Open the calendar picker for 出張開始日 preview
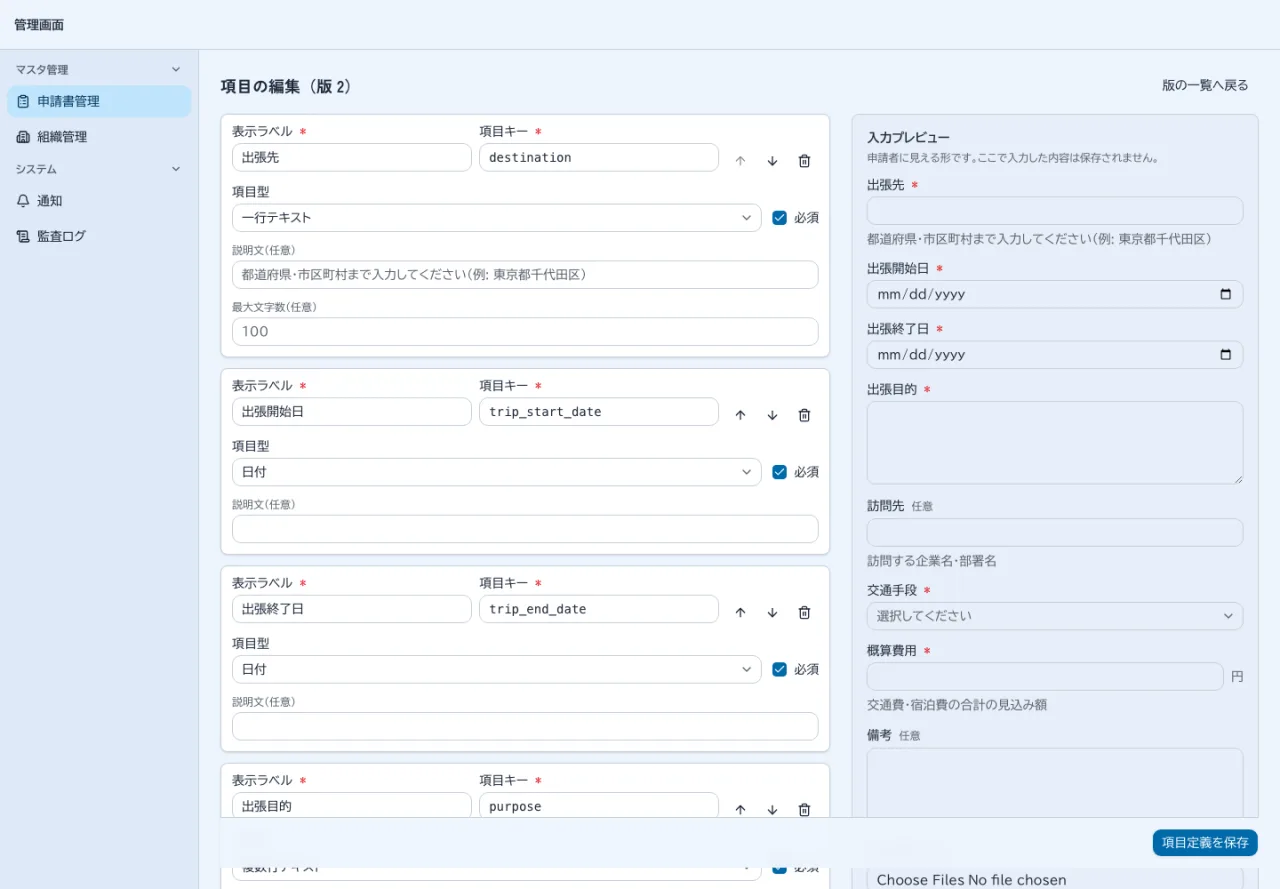 [1226, 294]
